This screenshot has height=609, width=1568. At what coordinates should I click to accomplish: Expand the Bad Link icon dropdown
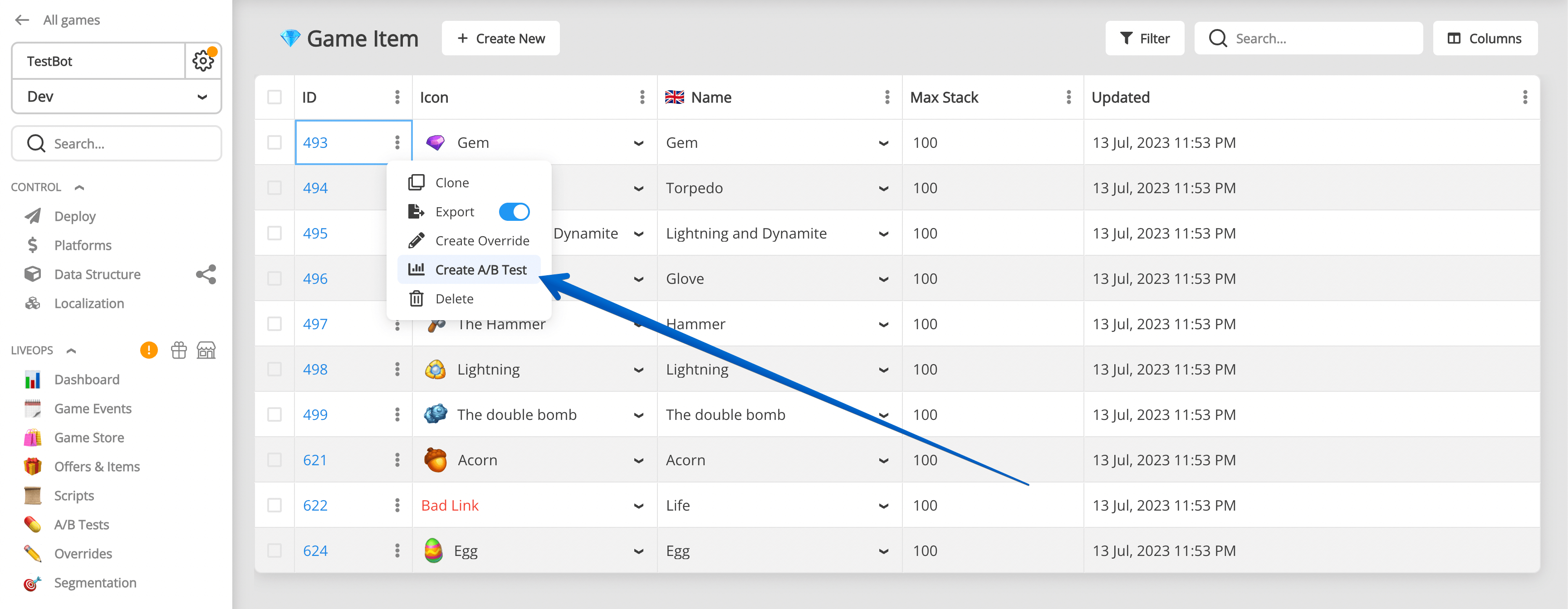point(638,506)
